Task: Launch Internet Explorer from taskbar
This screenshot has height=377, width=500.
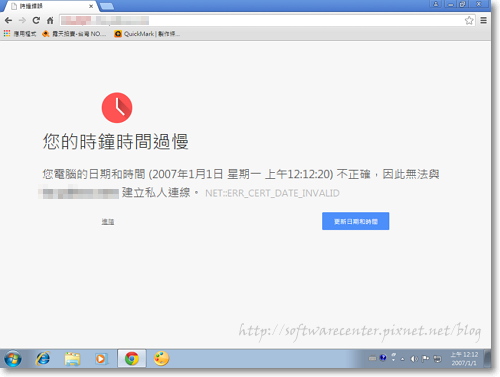Action: (x=43, y=359)
